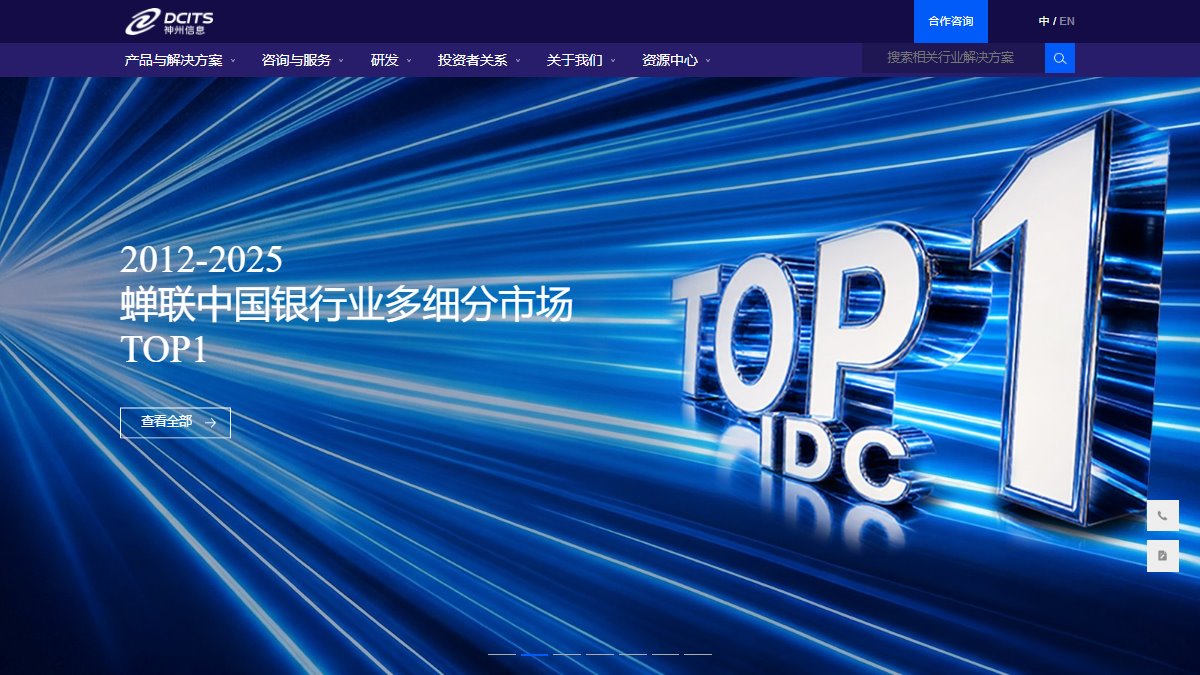This screenshot has width=1200, height=675.
Task: Click the blue magnifier search icon
Action: pyautogui.click(x=1060, y=58)
